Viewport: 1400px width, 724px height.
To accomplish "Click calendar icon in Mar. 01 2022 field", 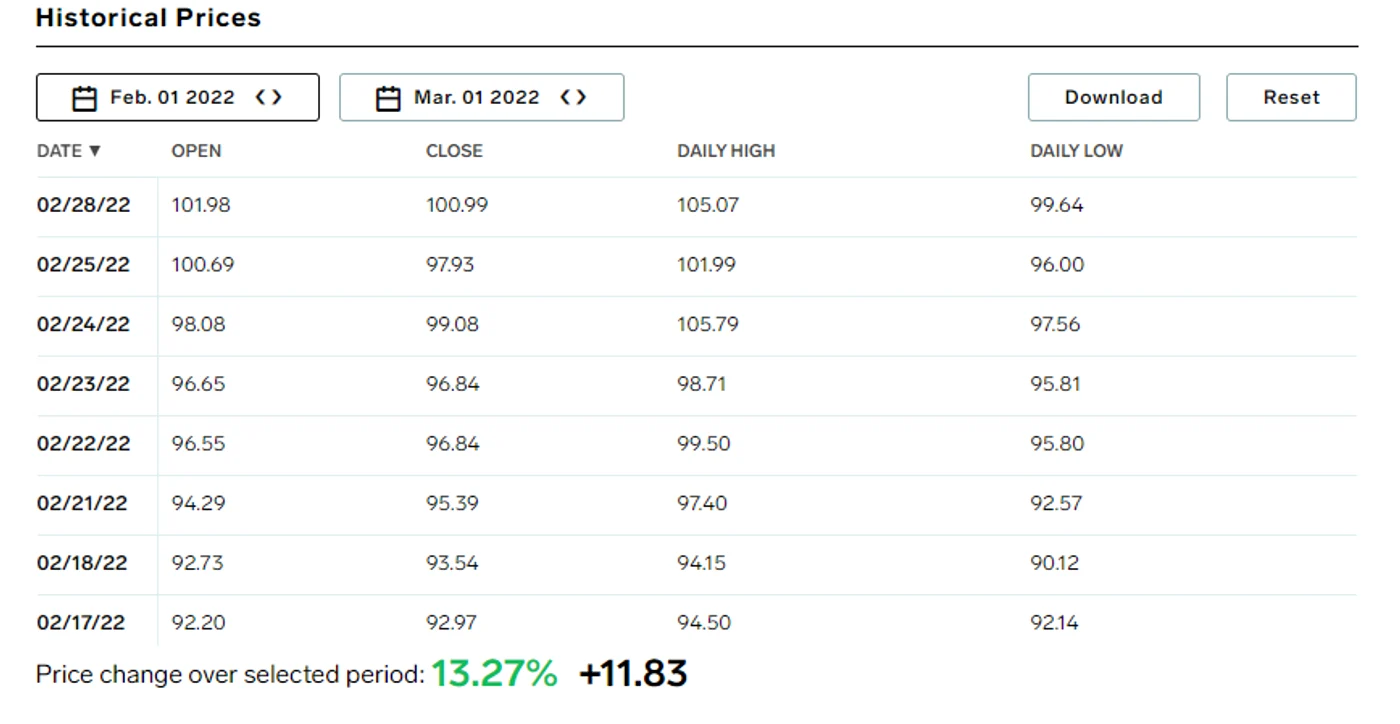I will [x=388, y=98].
